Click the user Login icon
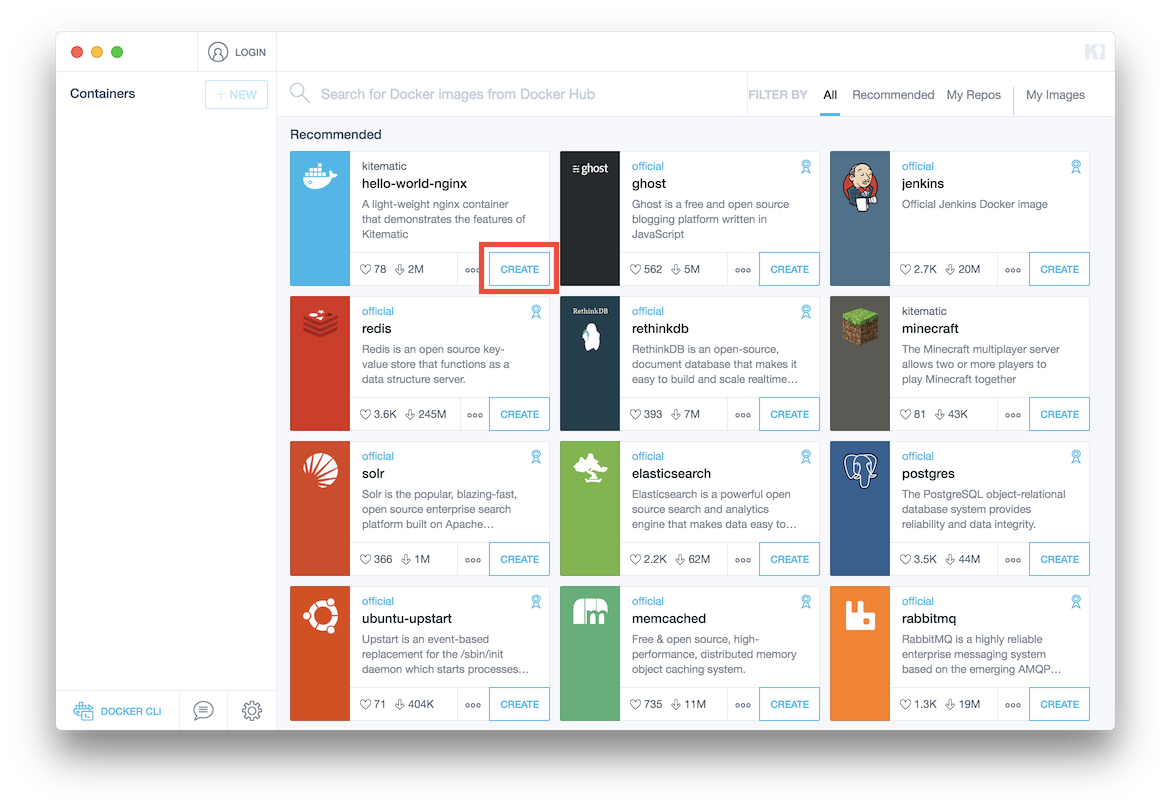 [x=218, y=52]
